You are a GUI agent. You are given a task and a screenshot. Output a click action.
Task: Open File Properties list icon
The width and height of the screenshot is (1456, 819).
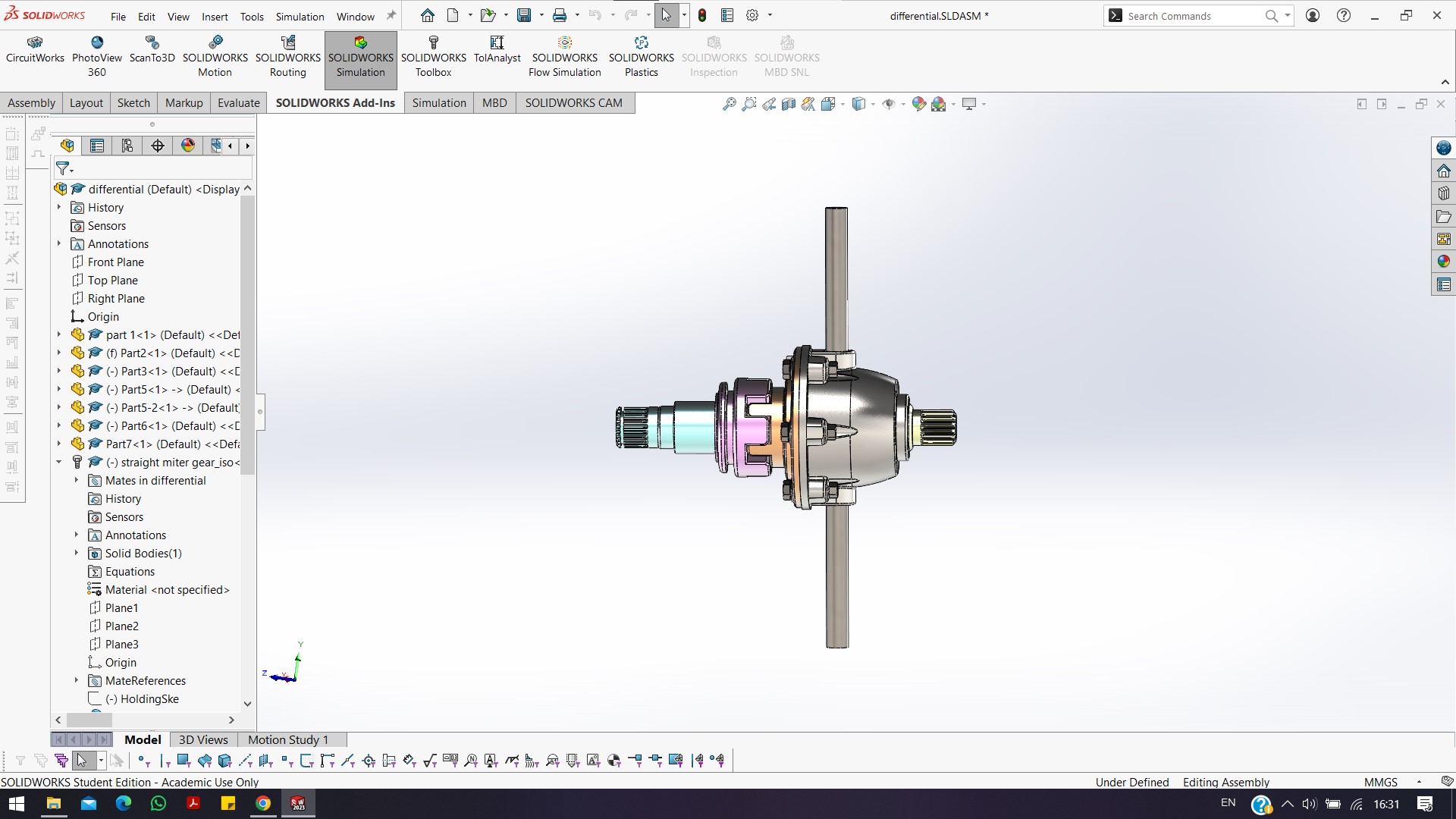[727, 15]
